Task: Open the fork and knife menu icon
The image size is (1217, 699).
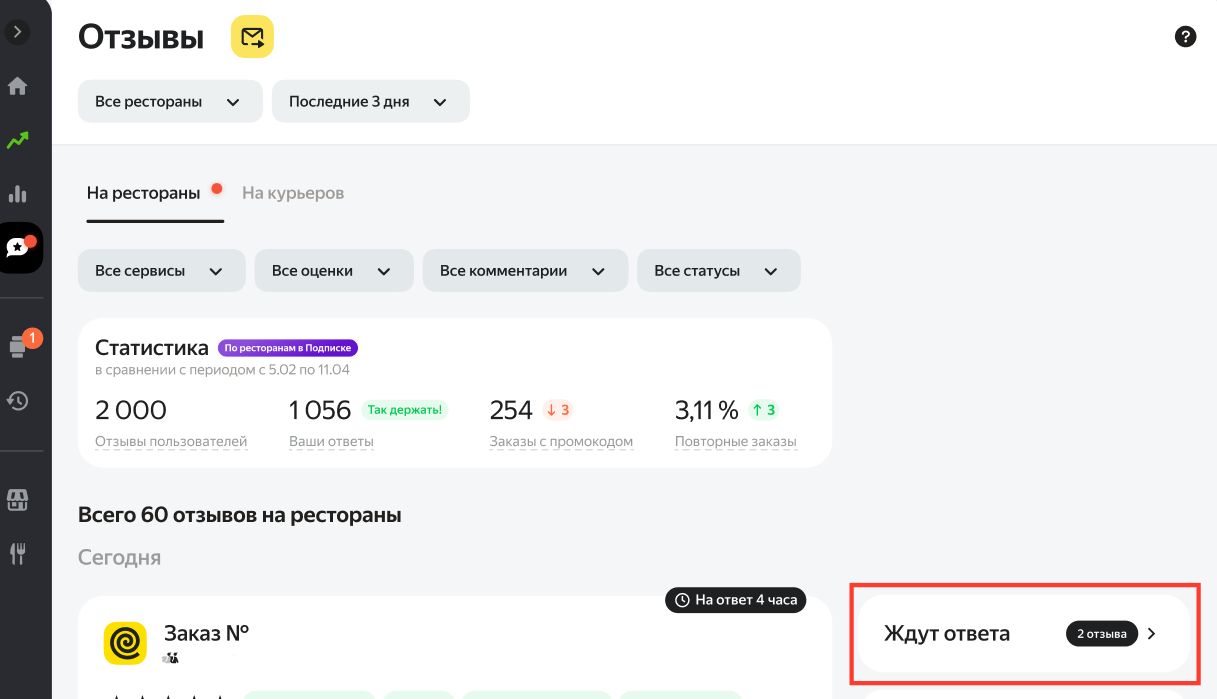Action: [x=17, y=553]
